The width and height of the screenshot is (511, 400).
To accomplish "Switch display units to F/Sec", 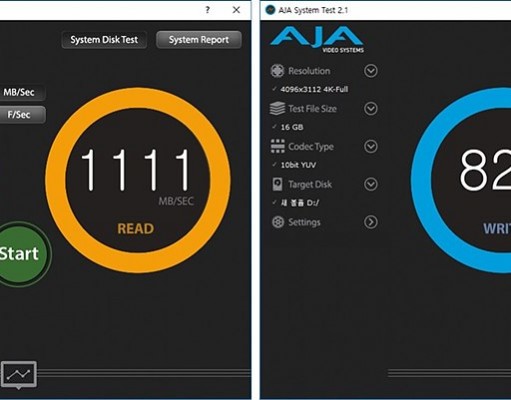I will pos(20,115).
